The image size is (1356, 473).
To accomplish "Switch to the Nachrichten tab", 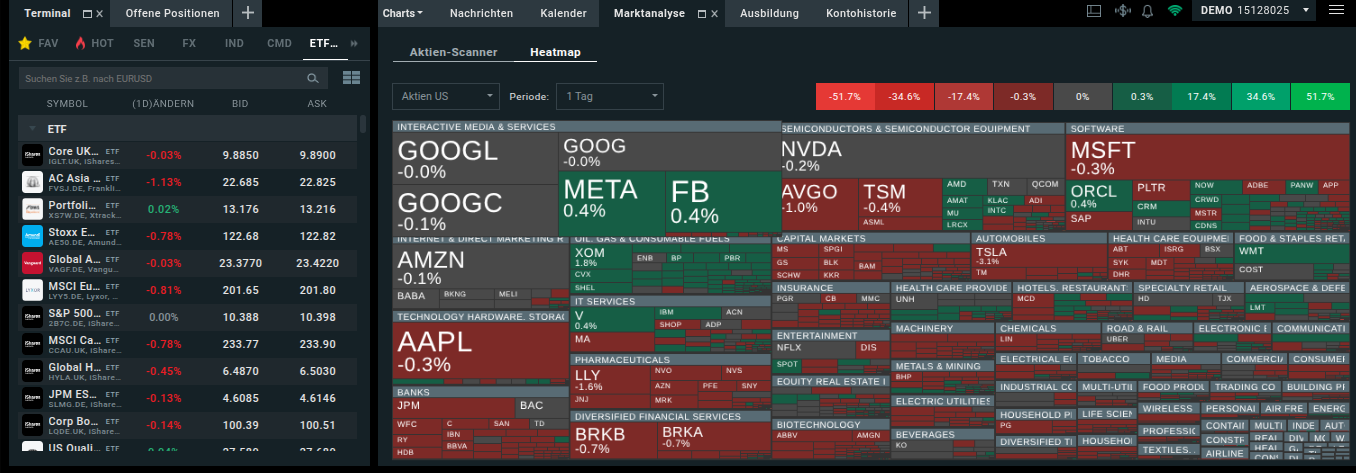I will click(481, 13).
